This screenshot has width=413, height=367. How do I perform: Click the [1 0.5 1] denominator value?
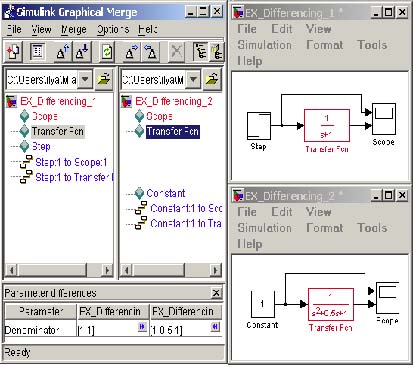pyautogui.click(x=166, y=330)
